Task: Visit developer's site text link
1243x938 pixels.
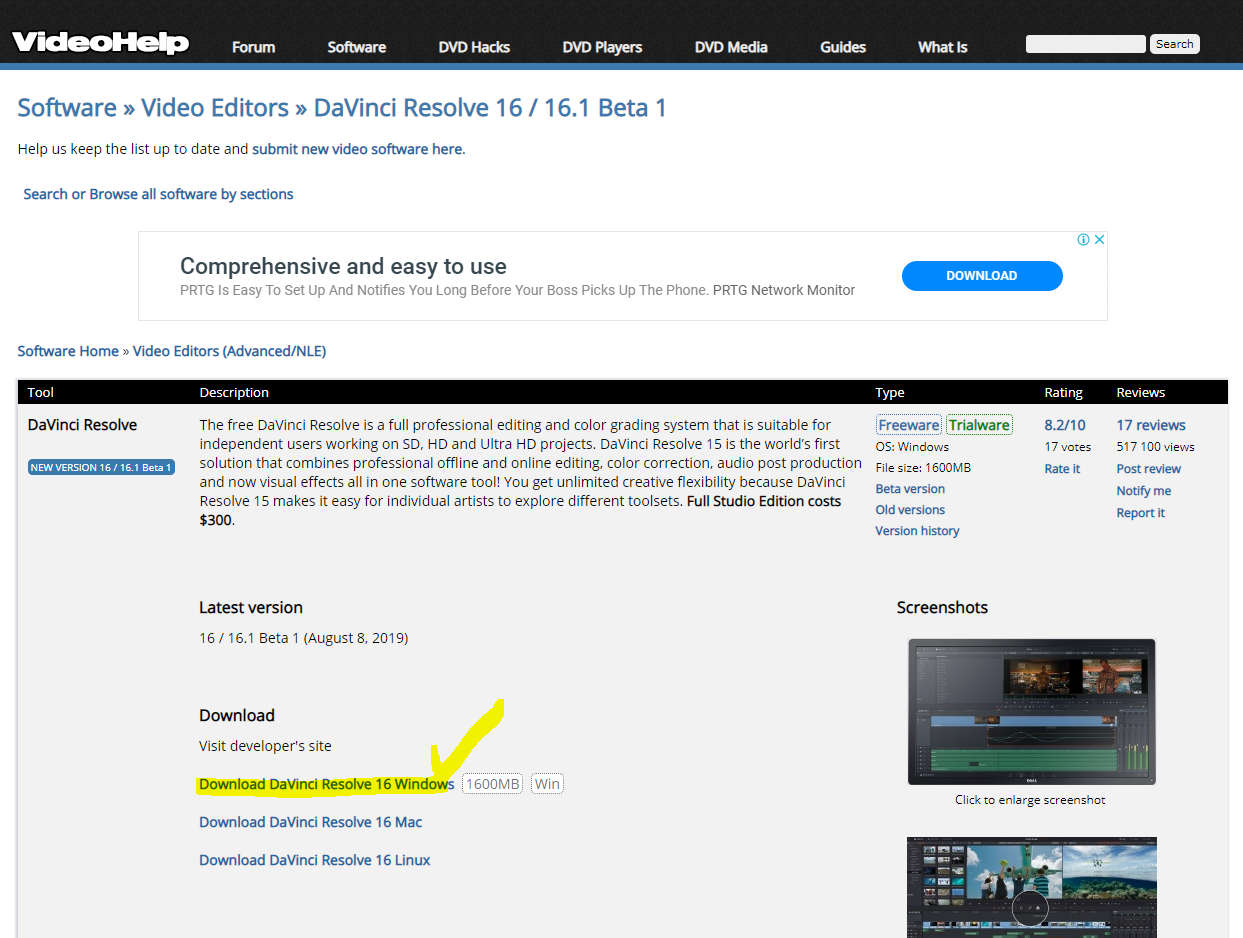Action: point(265,746)
